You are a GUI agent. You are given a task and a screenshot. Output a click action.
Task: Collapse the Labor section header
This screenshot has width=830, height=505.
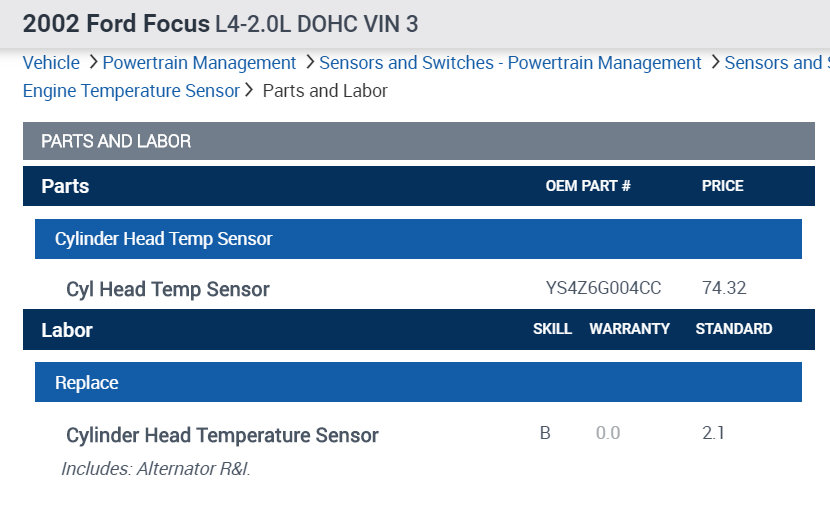(x=67, y=329)
